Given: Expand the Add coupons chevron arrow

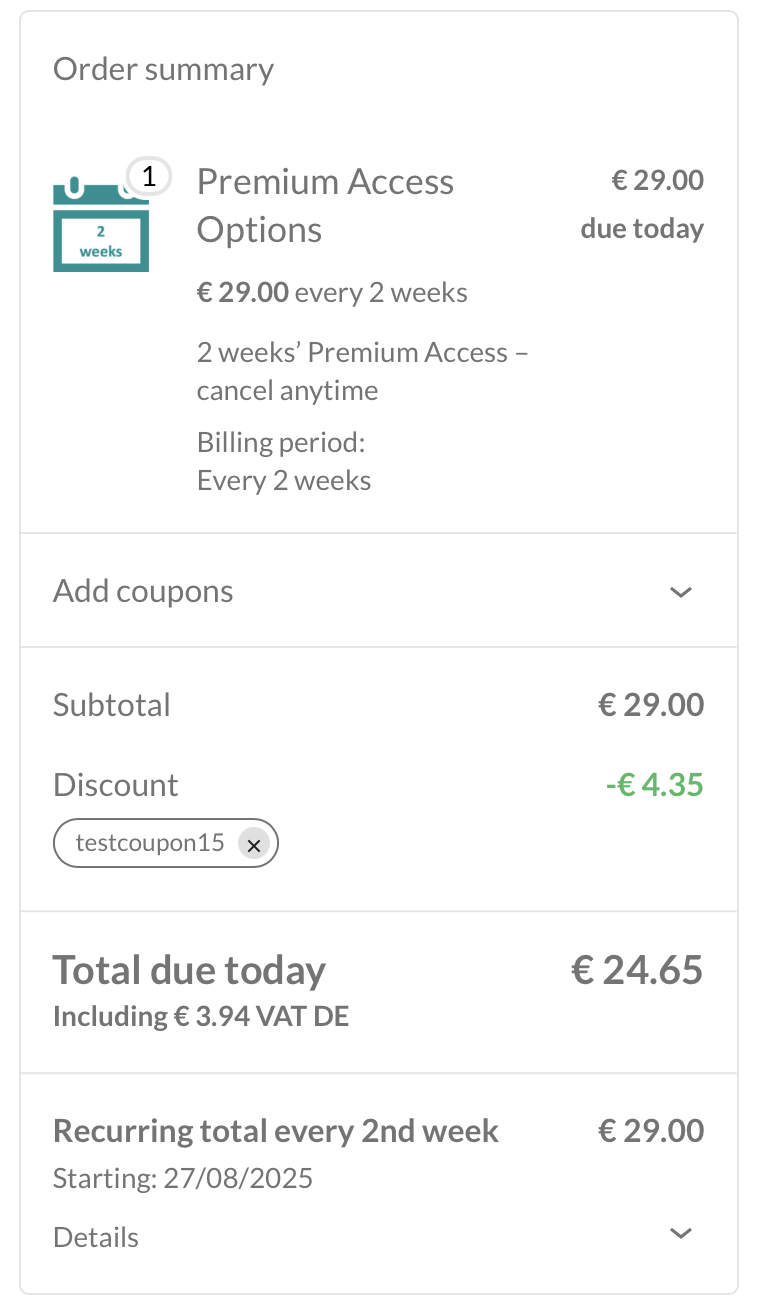Looking at the screenshot, I should point(681,592).
